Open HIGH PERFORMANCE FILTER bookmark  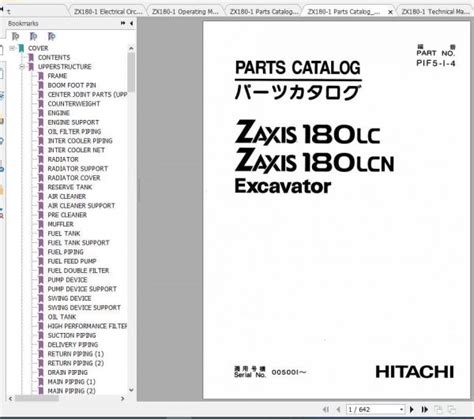click(x=87, y=326)
